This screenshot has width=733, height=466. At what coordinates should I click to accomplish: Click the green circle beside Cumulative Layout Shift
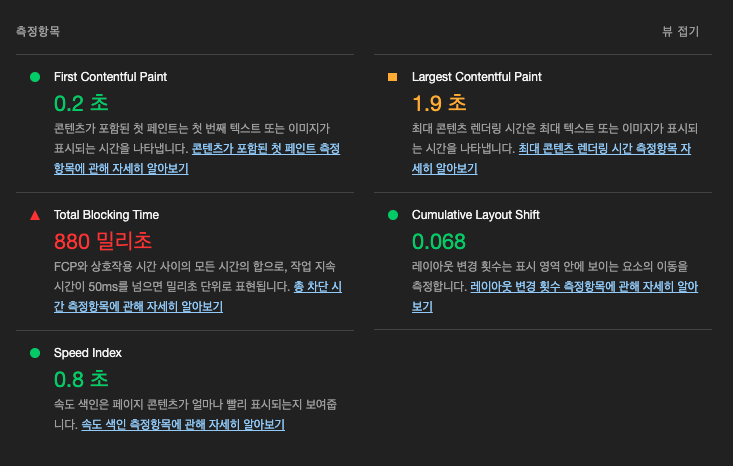(393, 215)
